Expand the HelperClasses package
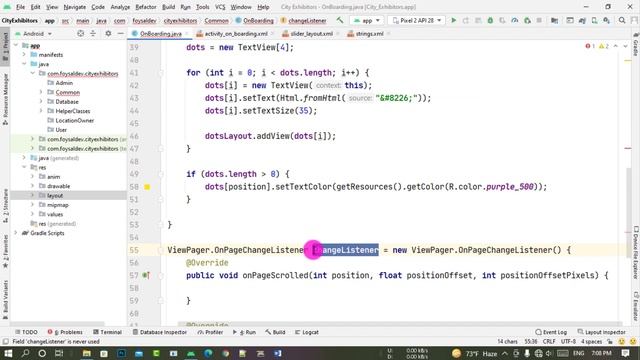Screen dimensions: 640x360 (41, 111)
